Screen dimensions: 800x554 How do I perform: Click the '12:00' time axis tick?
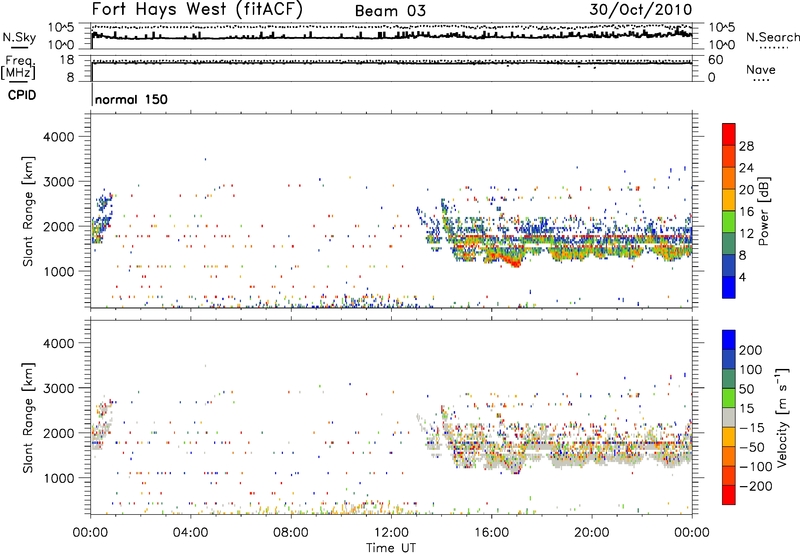point(391,533)
